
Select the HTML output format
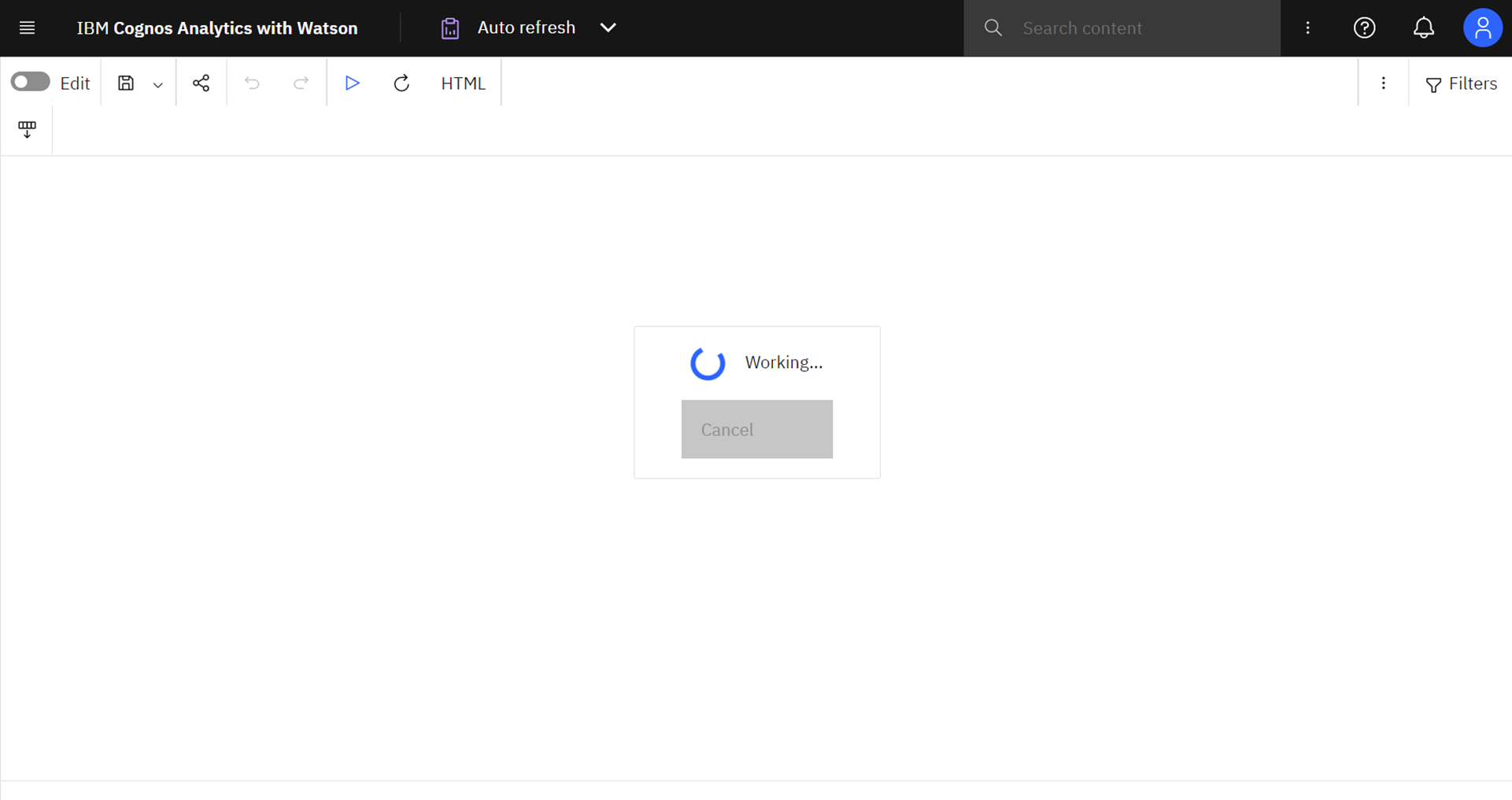pos(463,83)
